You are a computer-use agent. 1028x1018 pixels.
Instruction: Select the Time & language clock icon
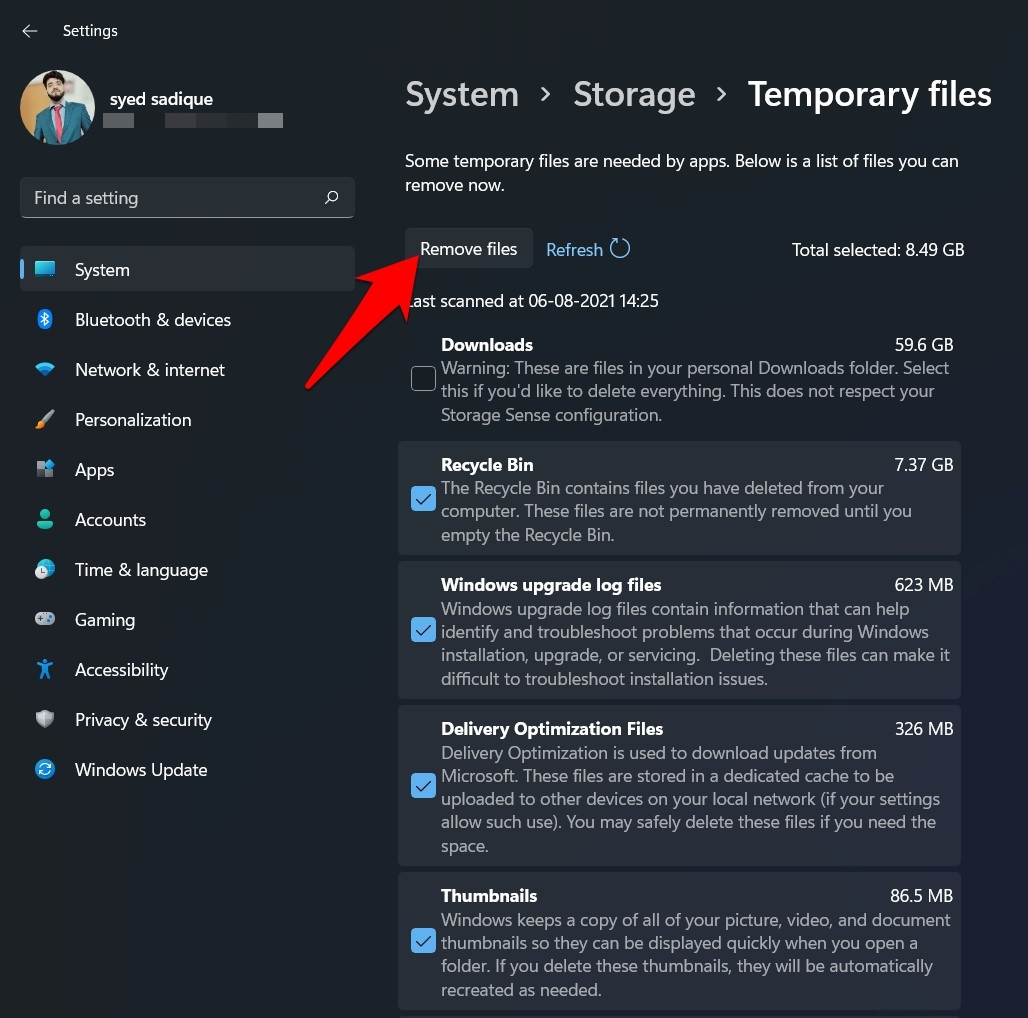[x=45, y=569]
